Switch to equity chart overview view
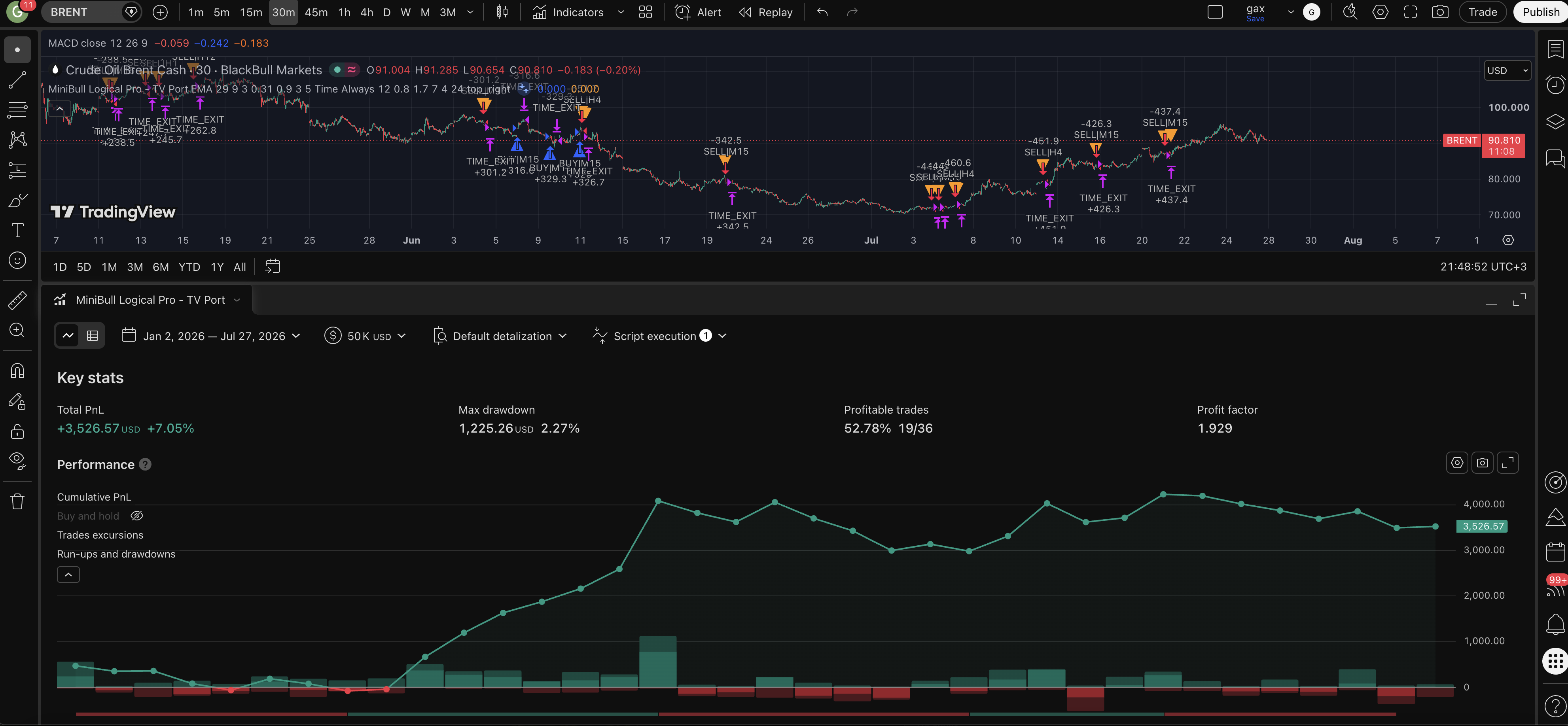 [68, 336]
